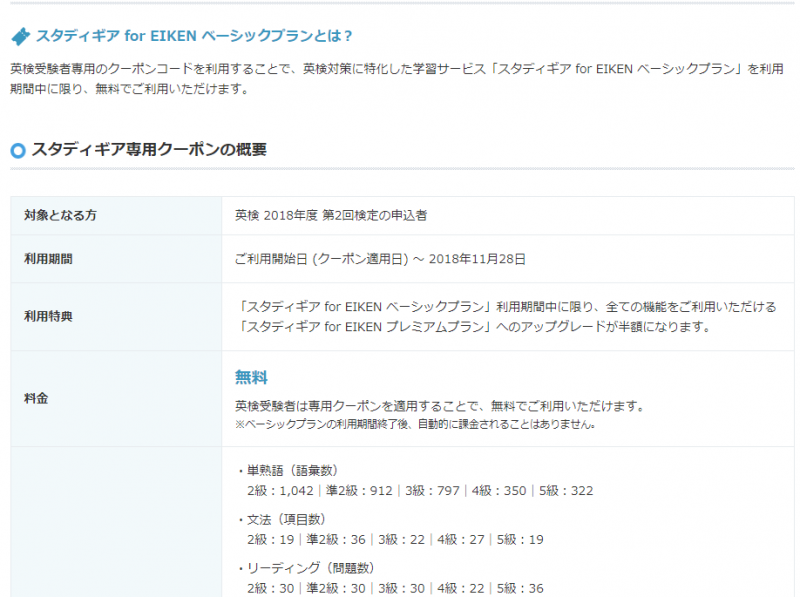The width and height of the screenshot is (800, 597).
Task: Select the value 3級：797
Action: pyautogui.click(x=432, y=491)
